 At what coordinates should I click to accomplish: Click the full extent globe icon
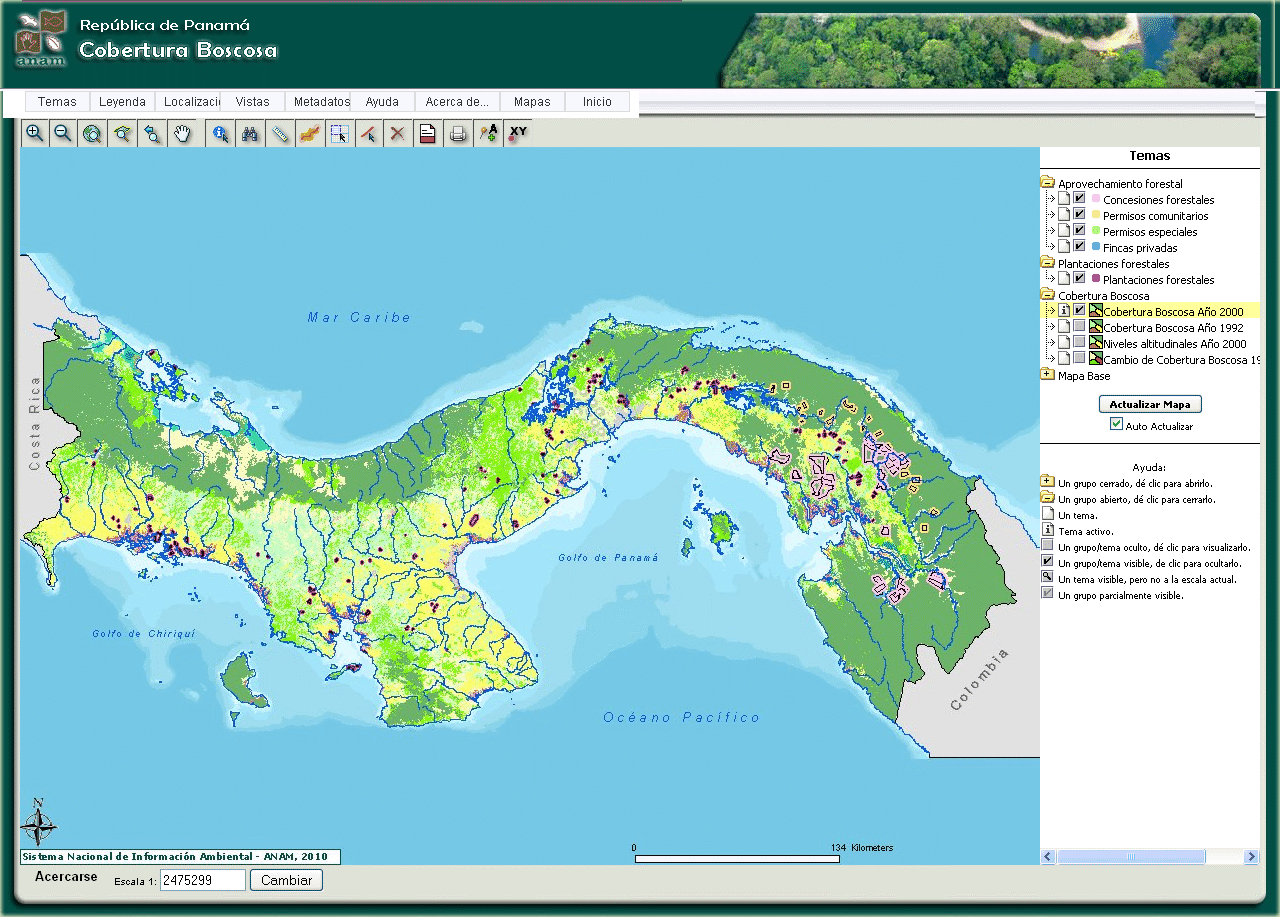(x=92, y=132)
